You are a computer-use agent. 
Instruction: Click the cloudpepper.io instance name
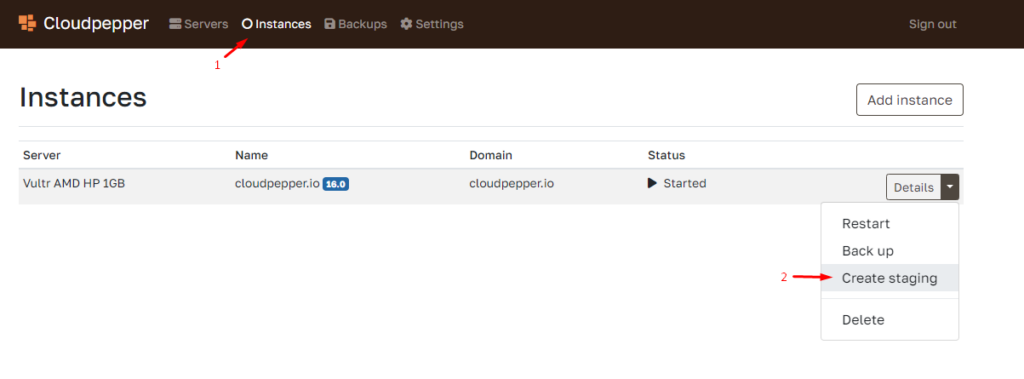(x=278, y=184)
